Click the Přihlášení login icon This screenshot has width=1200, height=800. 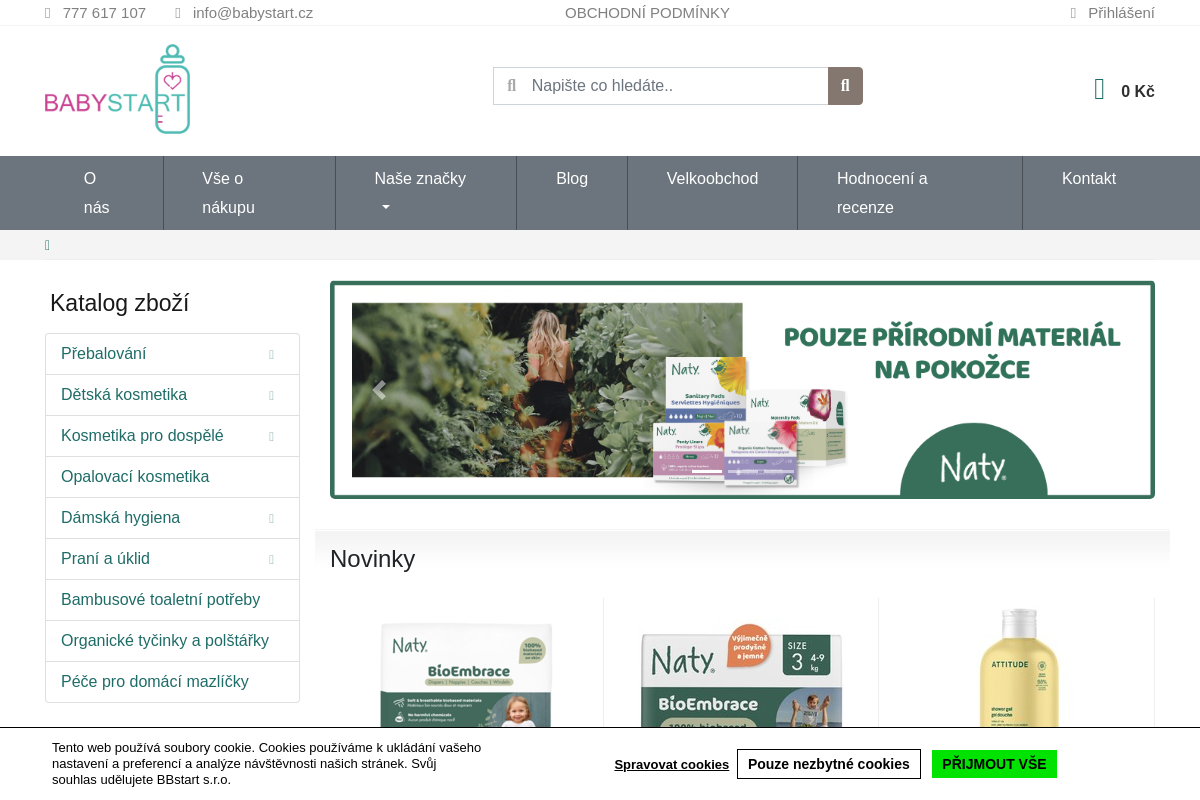(x=1074, y=13)
